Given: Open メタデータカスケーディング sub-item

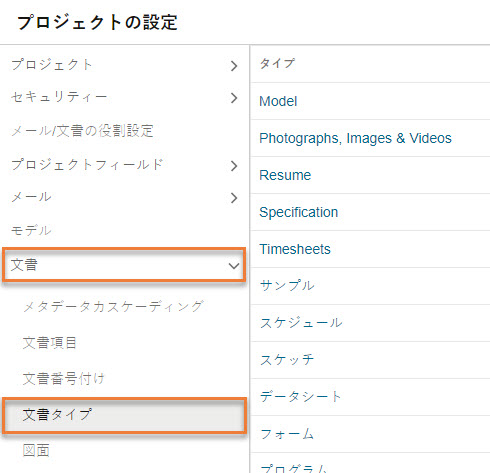Looking at the screenshot, I should [113, 306].
